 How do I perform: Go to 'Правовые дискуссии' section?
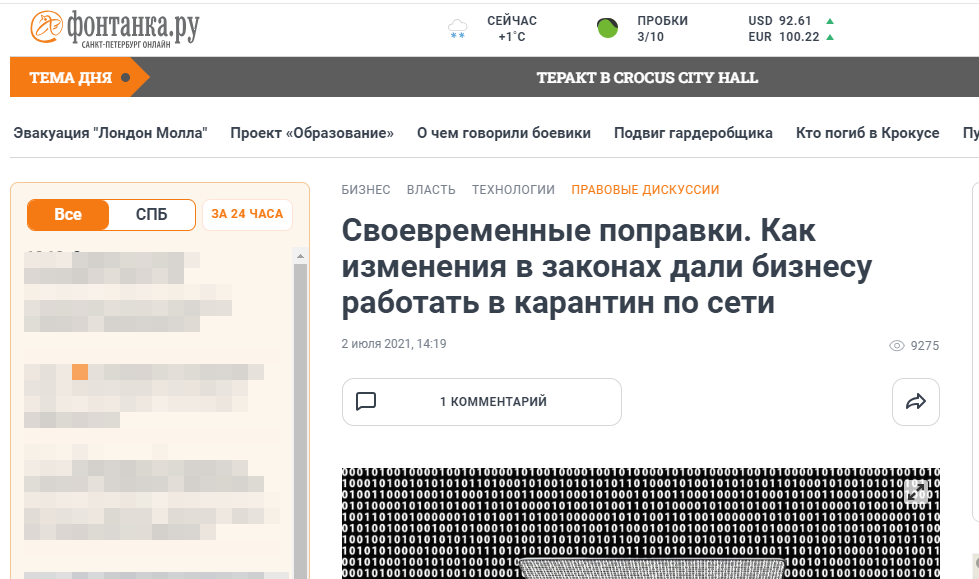click(x=646, y=190)
